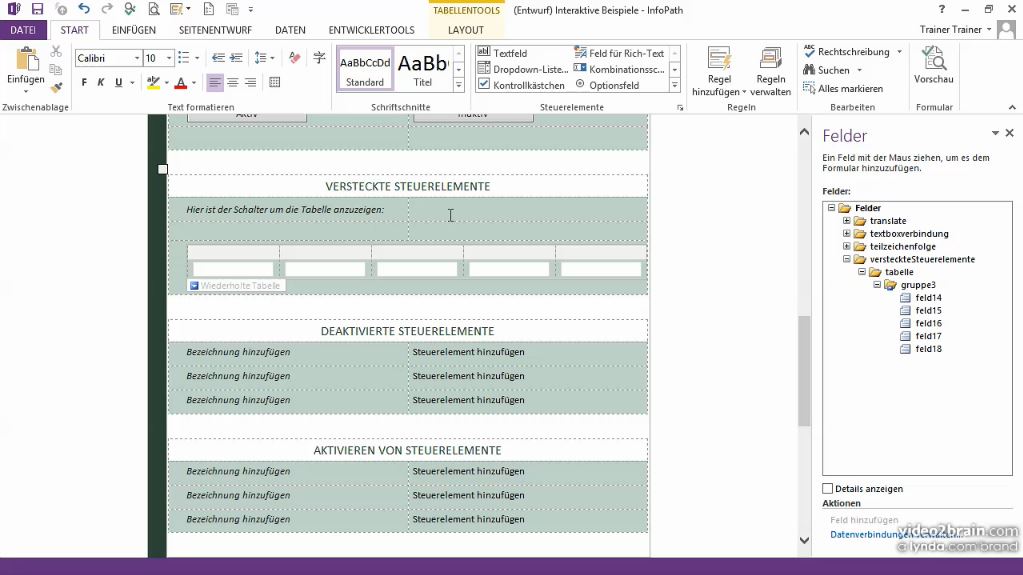Open print preview from the quick access toolbar

153,9
